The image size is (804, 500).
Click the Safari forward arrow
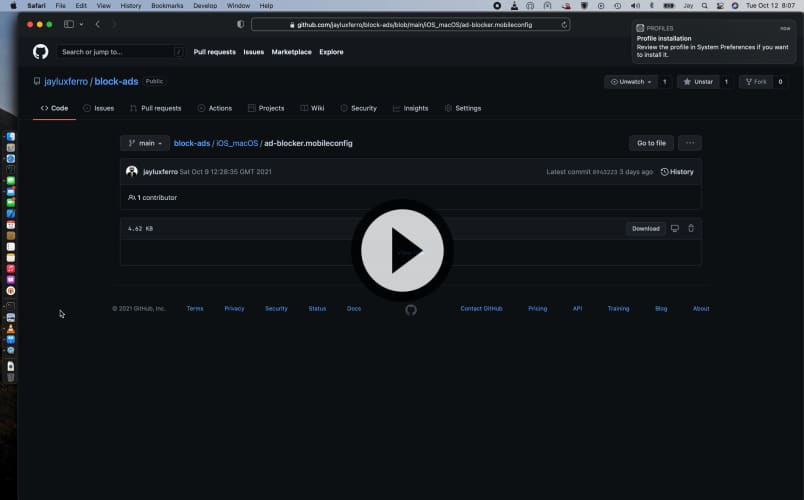click(x=114, y=24)
